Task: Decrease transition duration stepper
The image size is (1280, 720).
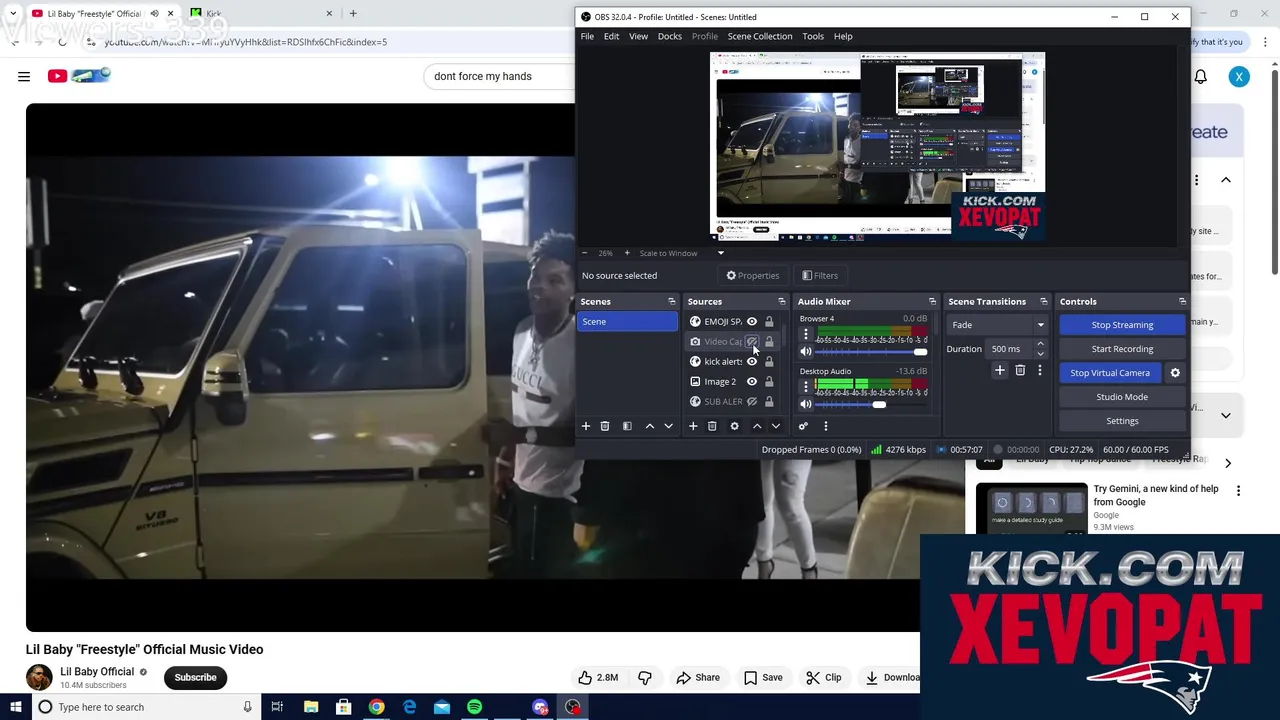Action: 1040,354
